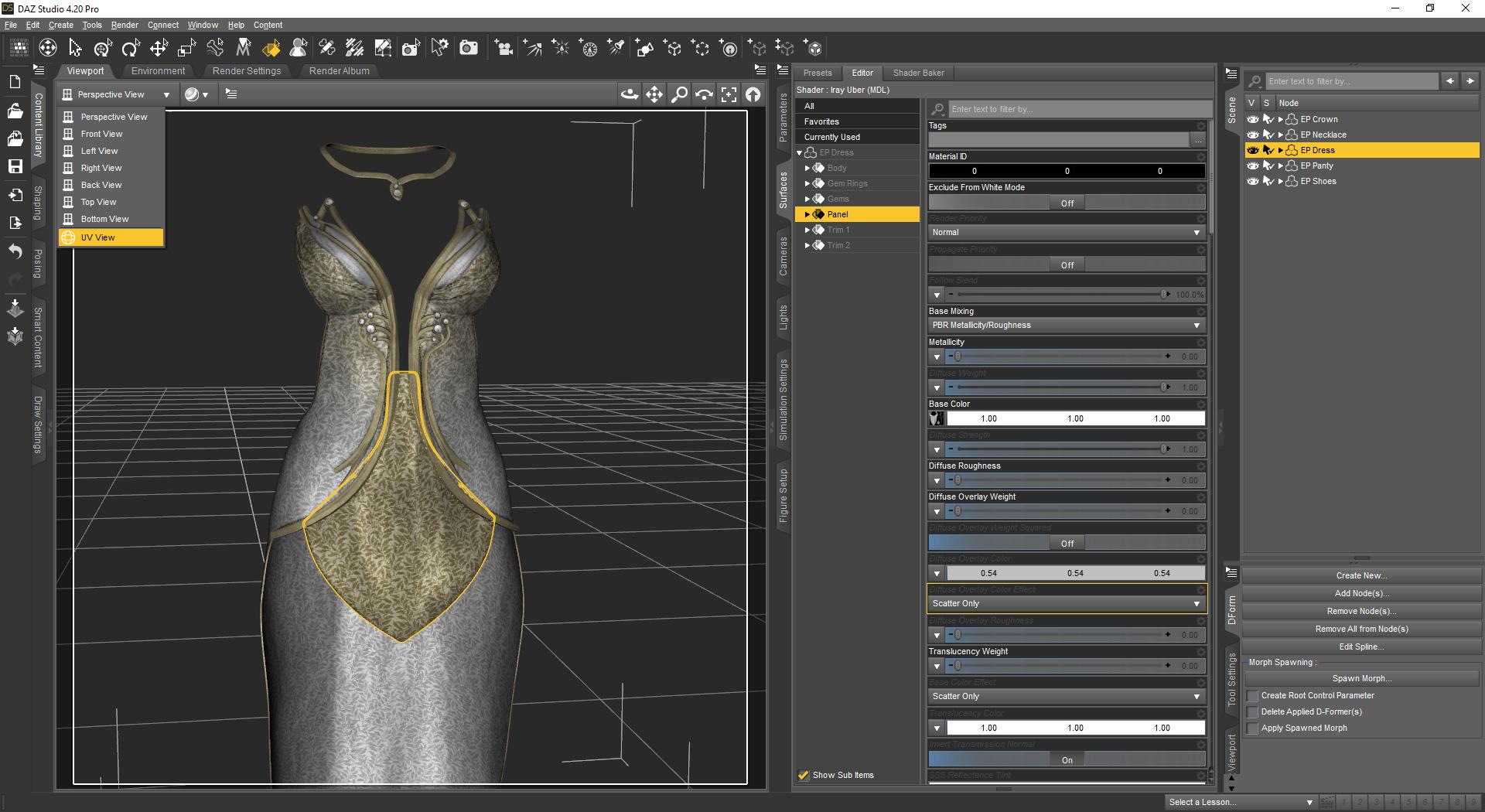Screen dimensions: 1485x812
Task: Choose UV View from view list
Action: click(x=98, y=237)
